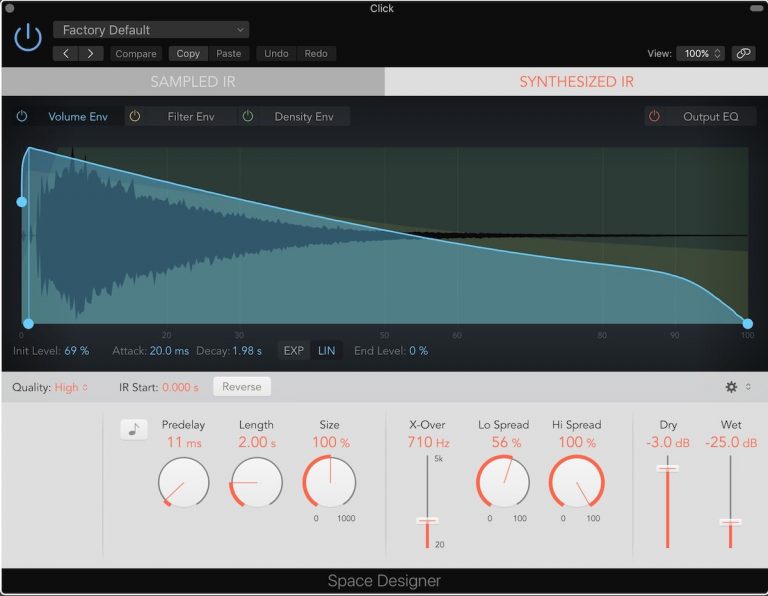Enable the Filter Env power toggle

[135, 117]
